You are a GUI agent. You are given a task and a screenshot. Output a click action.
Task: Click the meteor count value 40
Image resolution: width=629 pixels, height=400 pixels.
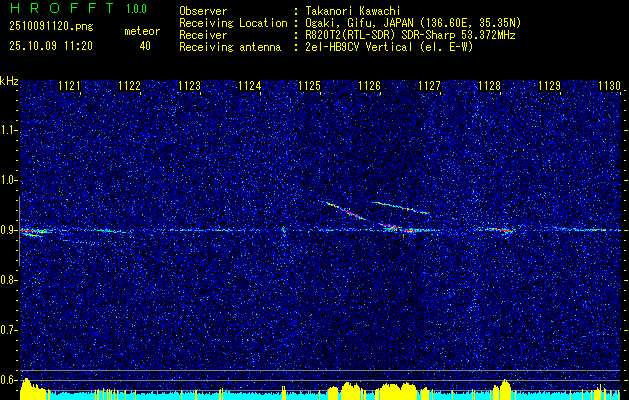click(145, 46)
